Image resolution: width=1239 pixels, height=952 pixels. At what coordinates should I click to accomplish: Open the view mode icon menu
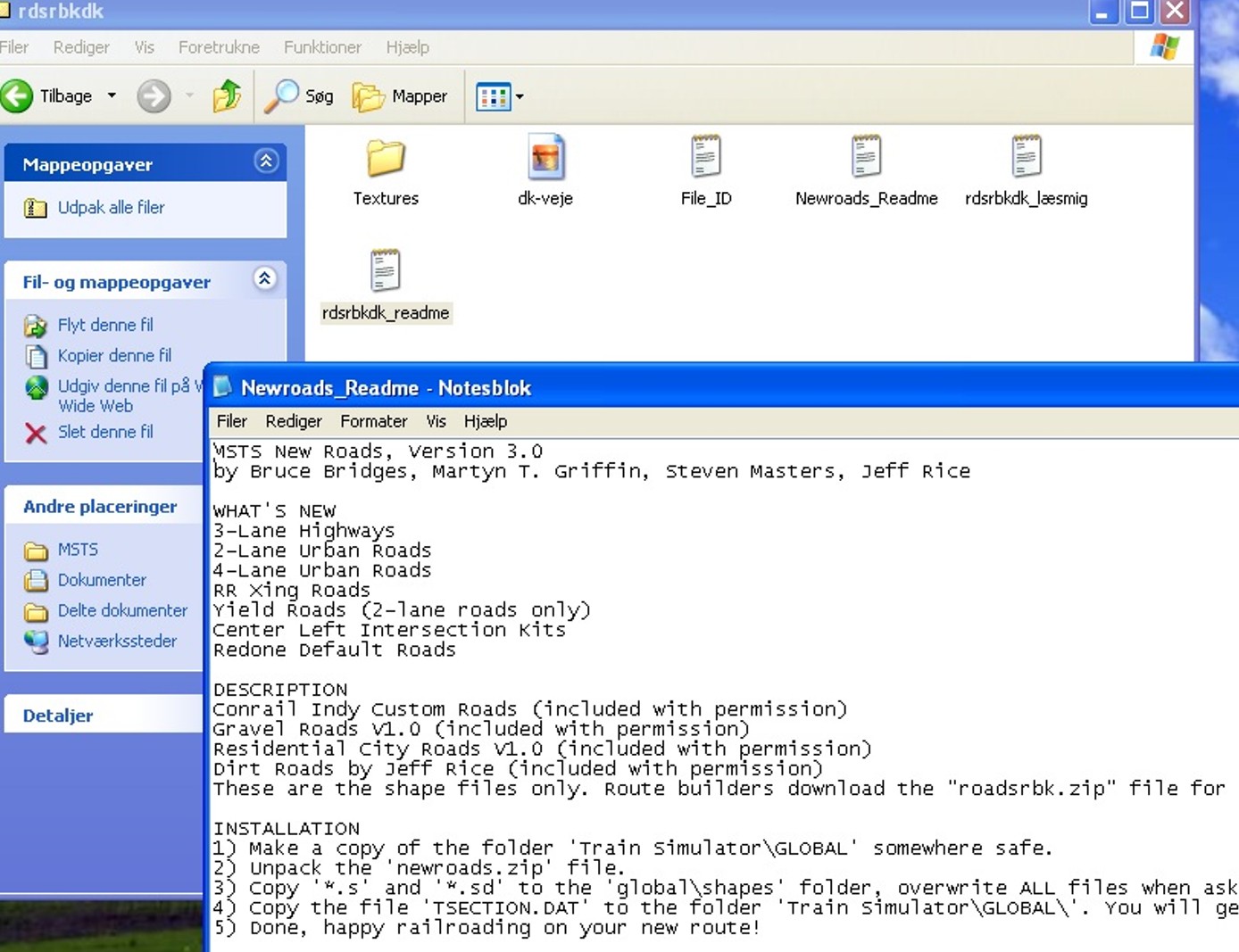(x=500, y=96)
